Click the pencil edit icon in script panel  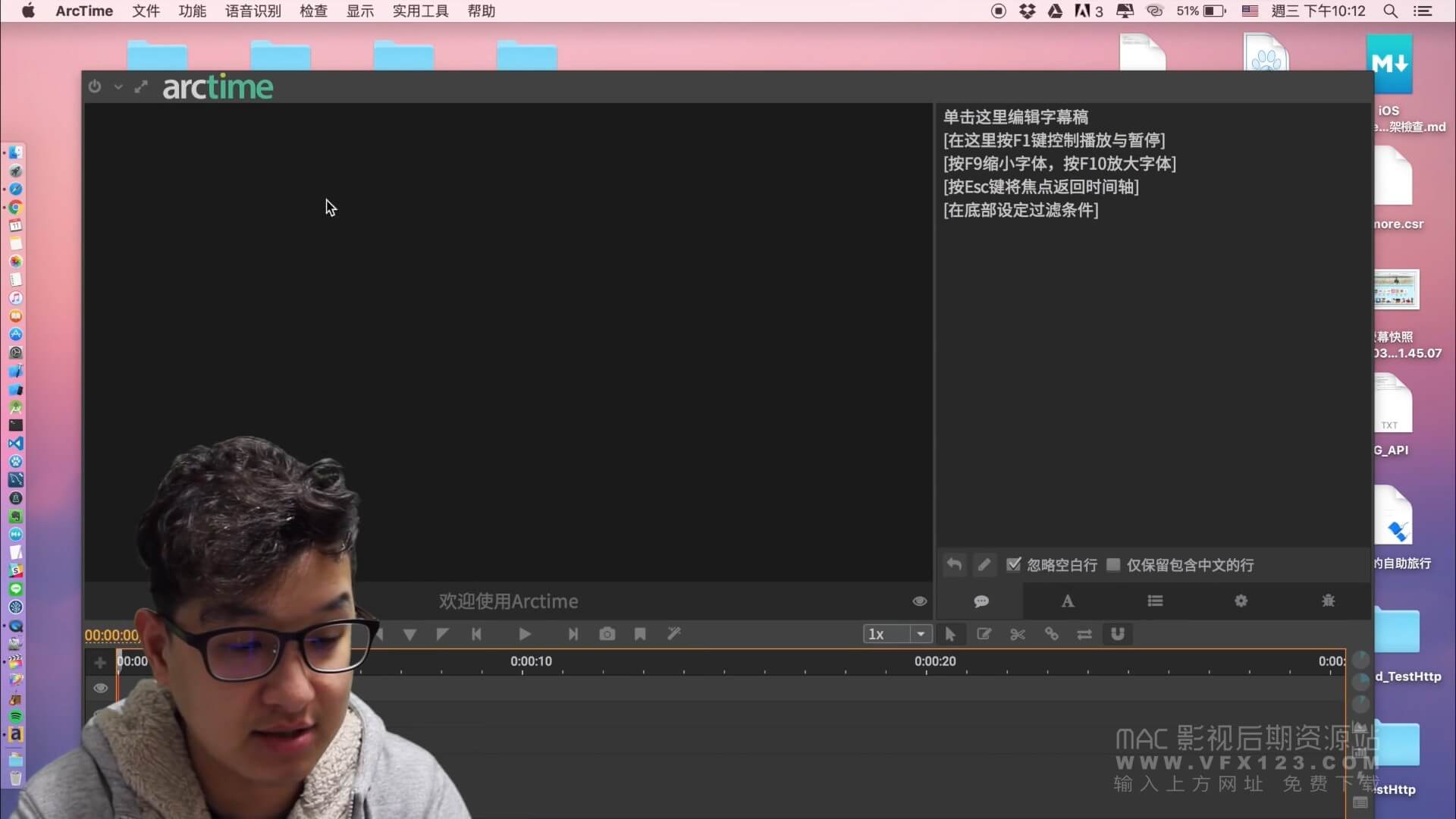[984, 565]
